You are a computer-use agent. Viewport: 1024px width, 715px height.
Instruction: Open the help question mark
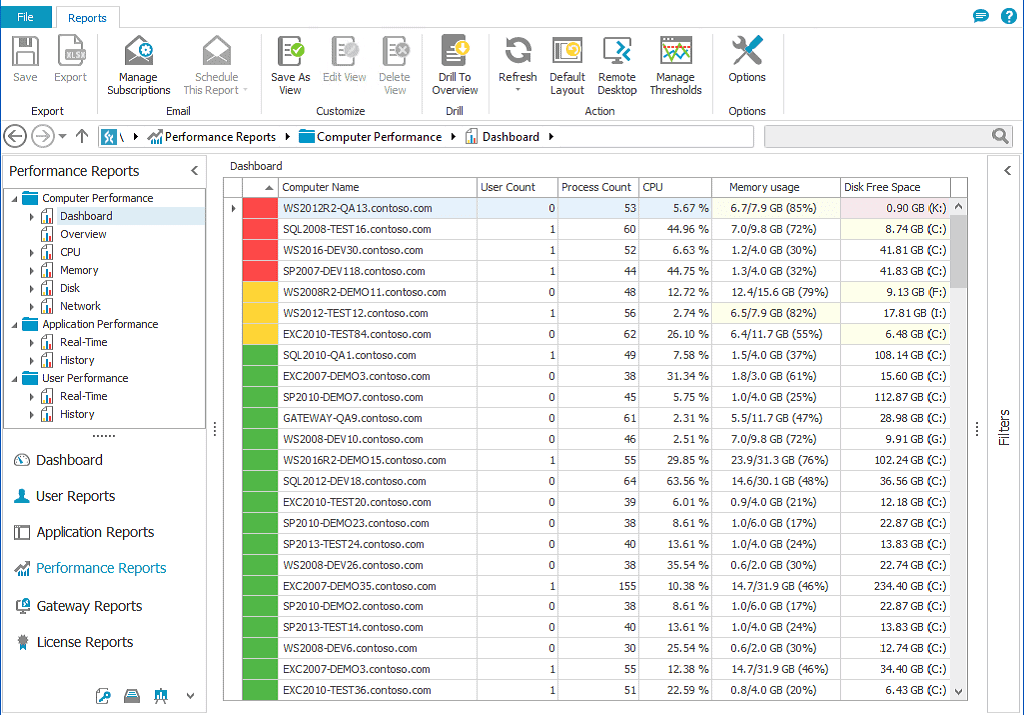tap(1008, 16)
